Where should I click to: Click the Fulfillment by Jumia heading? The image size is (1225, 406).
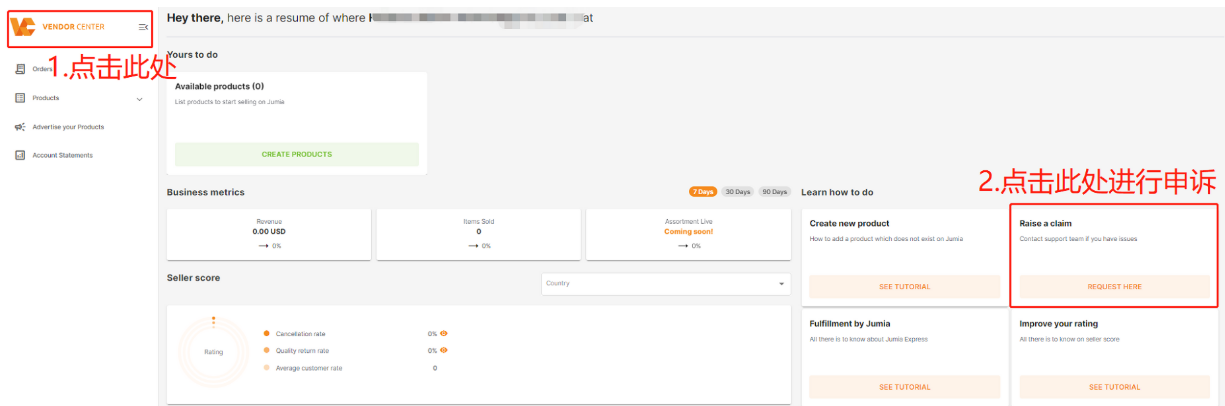tap(852, 324)
